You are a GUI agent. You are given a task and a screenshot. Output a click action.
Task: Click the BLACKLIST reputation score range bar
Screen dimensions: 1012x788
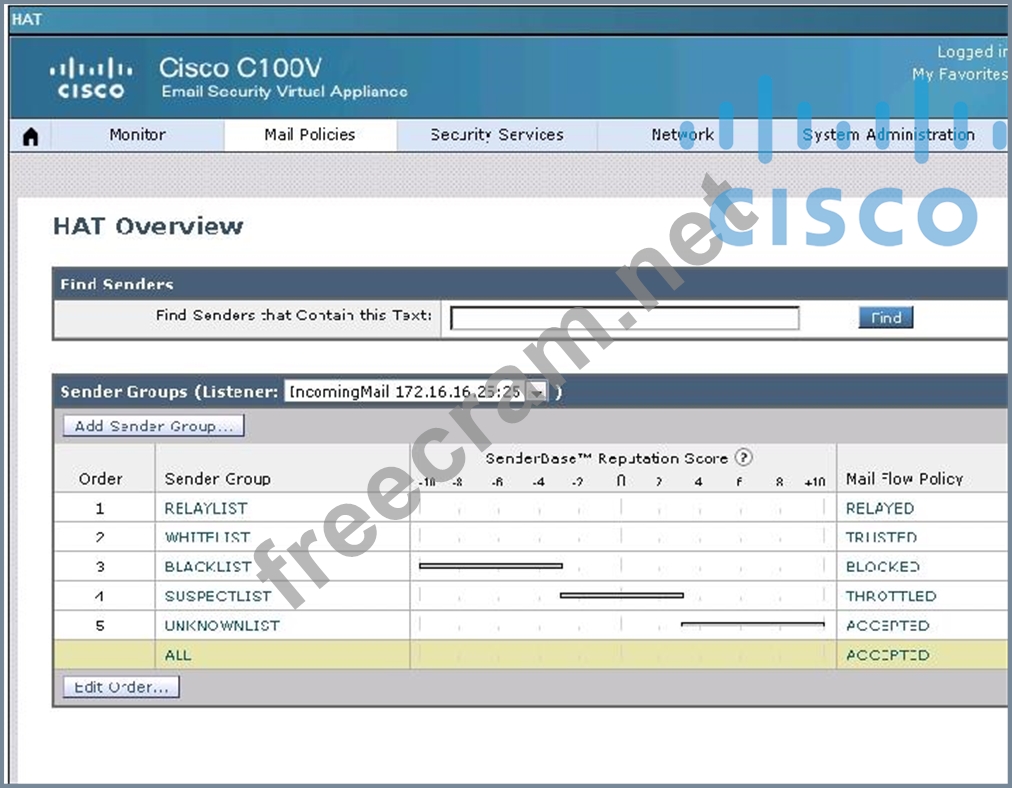[490, 566]
